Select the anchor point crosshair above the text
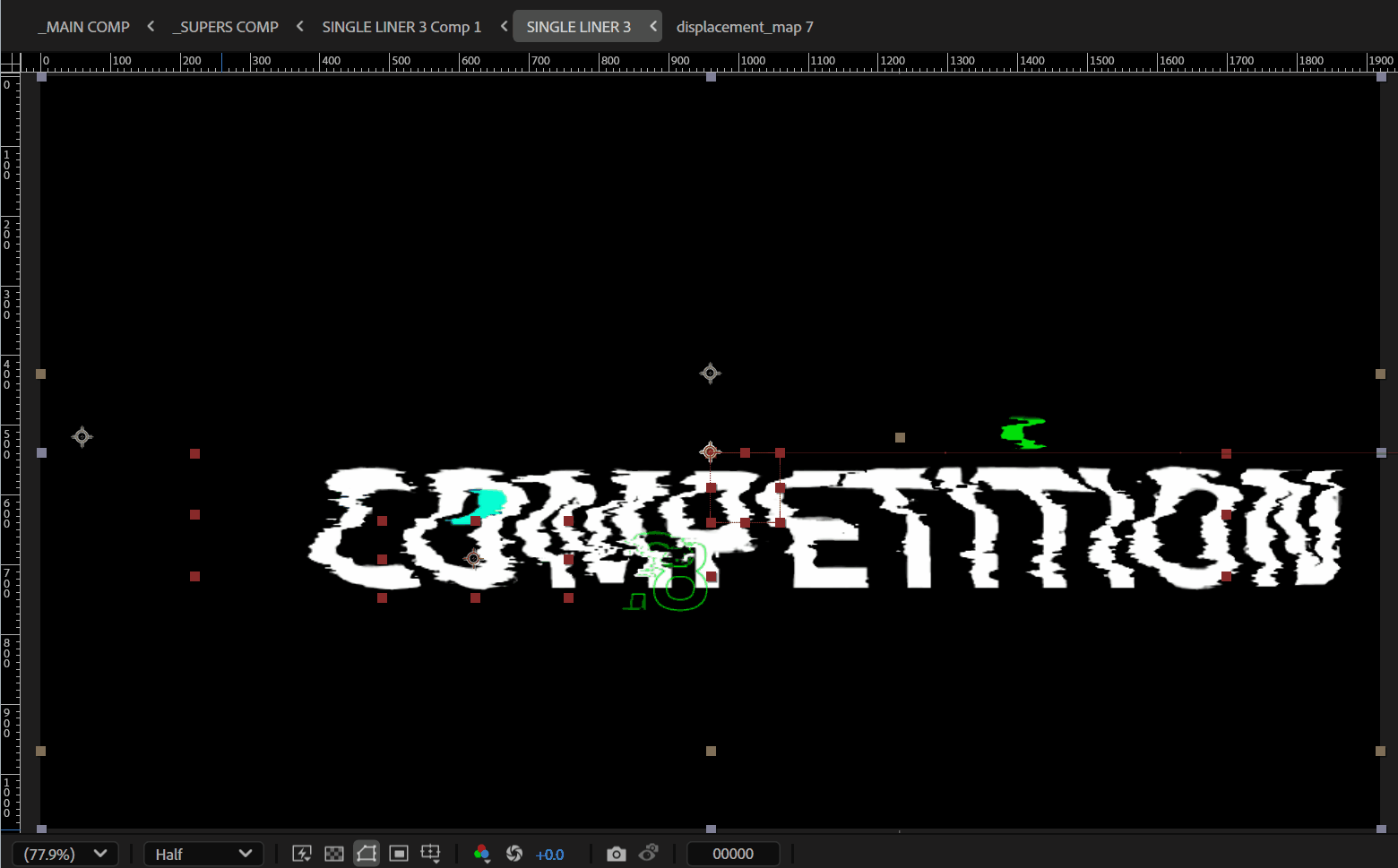 (x=710, y=373)
